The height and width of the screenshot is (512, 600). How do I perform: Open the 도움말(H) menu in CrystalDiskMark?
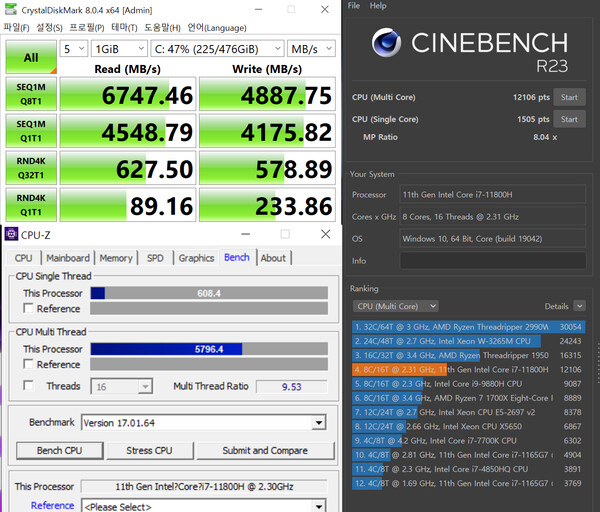pyautogui.click(x=162, y=28)
